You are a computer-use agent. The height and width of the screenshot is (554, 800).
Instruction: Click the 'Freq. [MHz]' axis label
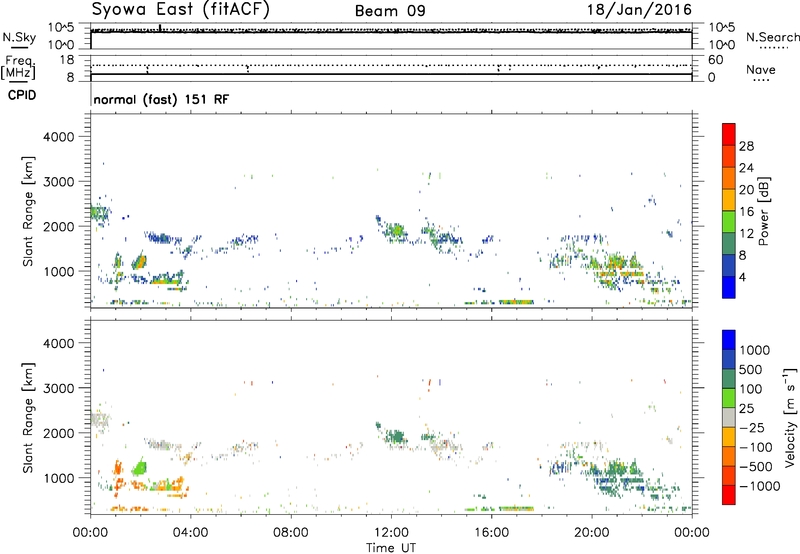point(19,68)
